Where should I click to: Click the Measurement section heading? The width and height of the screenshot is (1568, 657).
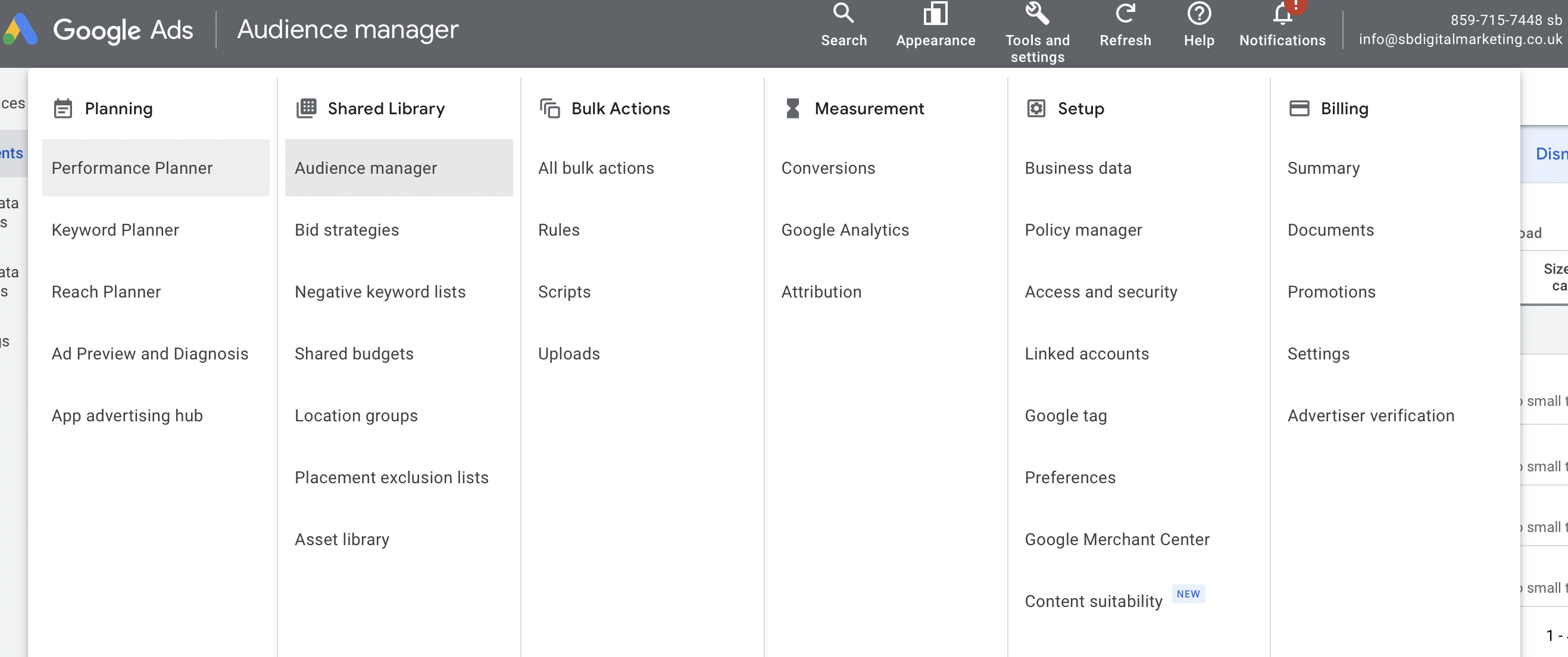click(x=869, y=108)
